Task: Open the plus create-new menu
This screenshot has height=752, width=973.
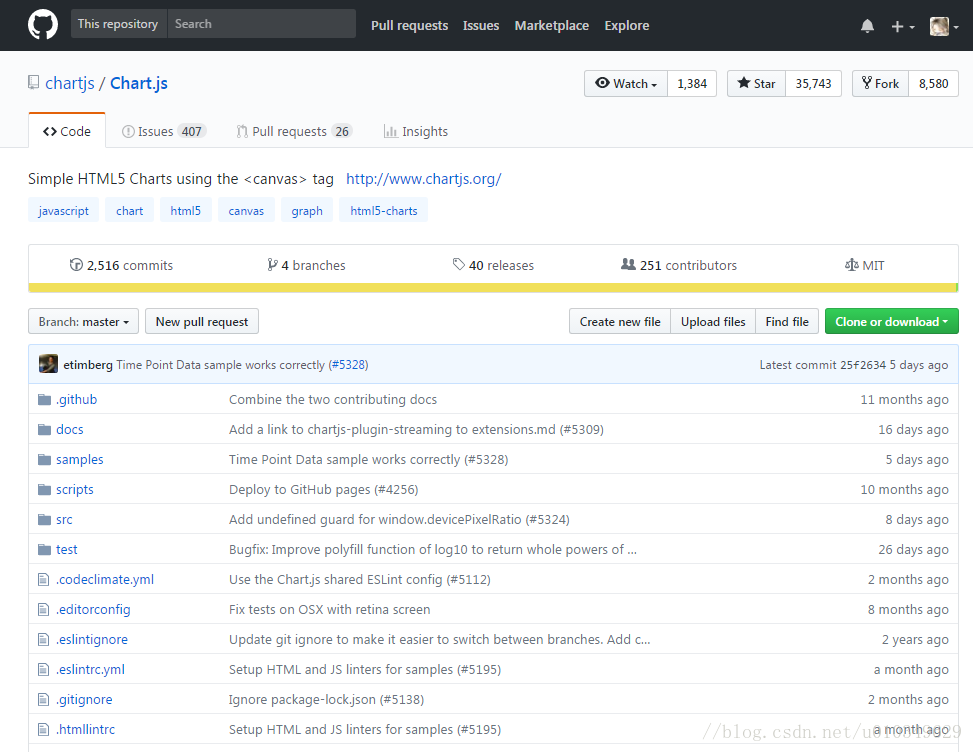Action: click(903, 26)
